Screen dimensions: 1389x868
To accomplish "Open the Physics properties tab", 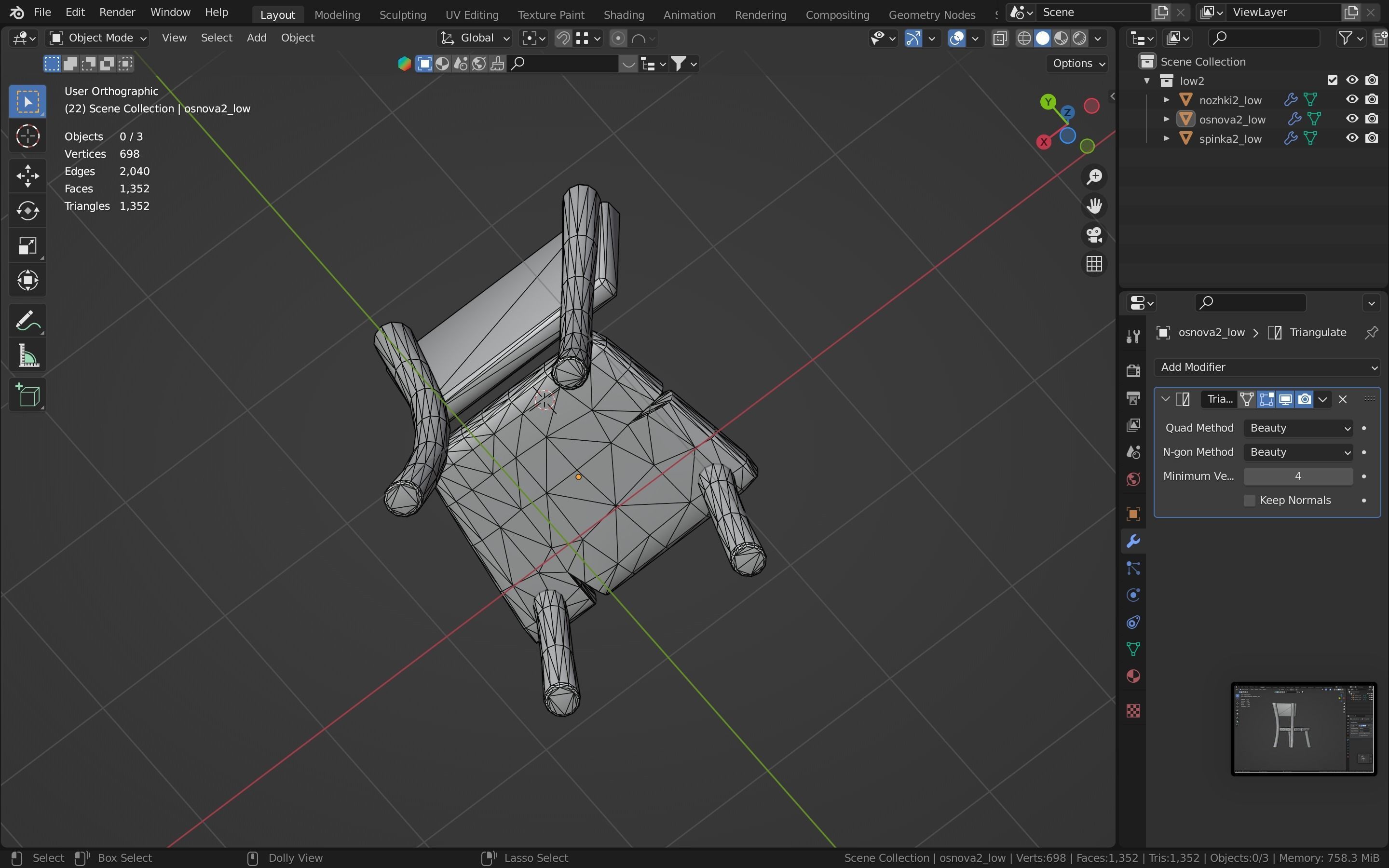I will 1133,596.
